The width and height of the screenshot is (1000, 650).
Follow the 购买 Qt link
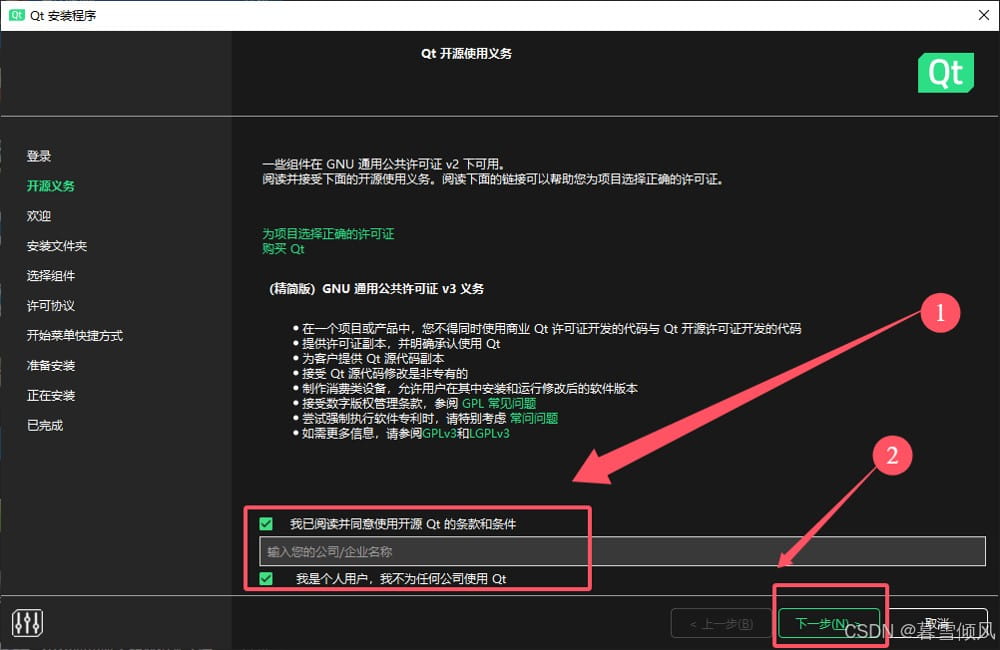(x=283, y=249)
